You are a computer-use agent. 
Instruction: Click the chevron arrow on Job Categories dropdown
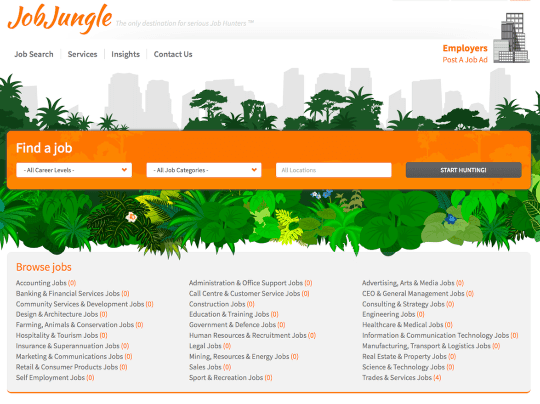click(254, 170)
